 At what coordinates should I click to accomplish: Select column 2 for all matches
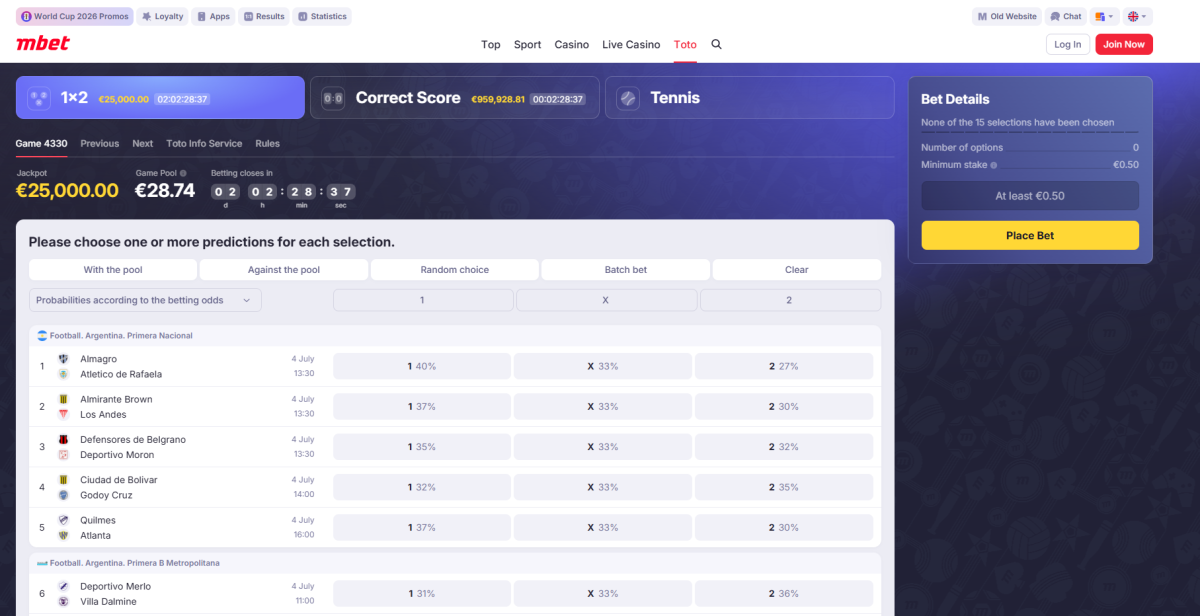tap(789, 300)
